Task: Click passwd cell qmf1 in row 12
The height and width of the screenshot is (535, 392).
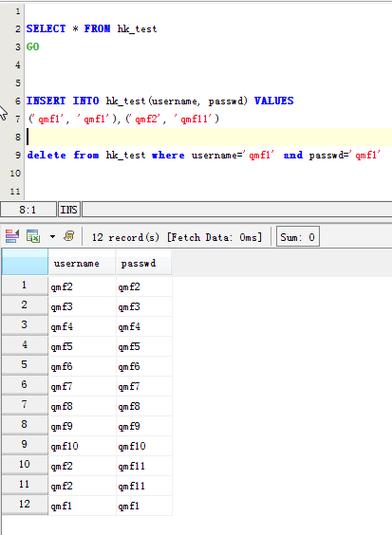Action: pyautogui.click(x=144, y=506)
